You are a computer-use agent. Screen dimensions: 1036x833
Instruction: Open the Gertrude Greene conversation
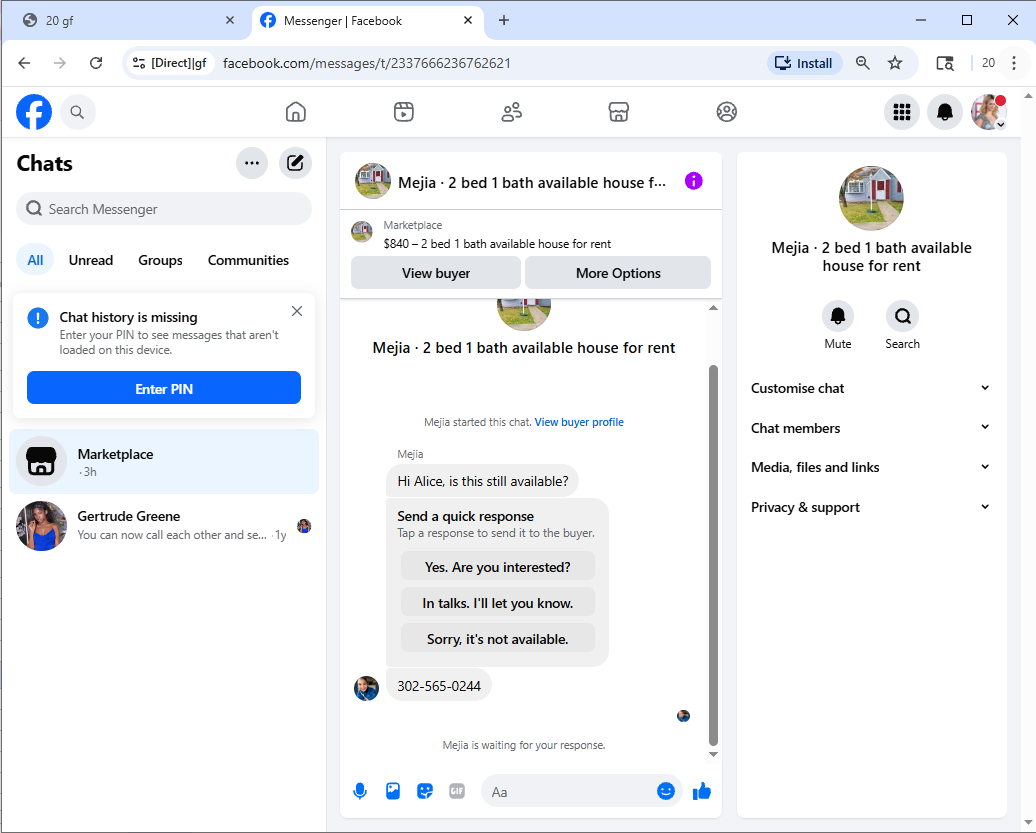(164, 525)
